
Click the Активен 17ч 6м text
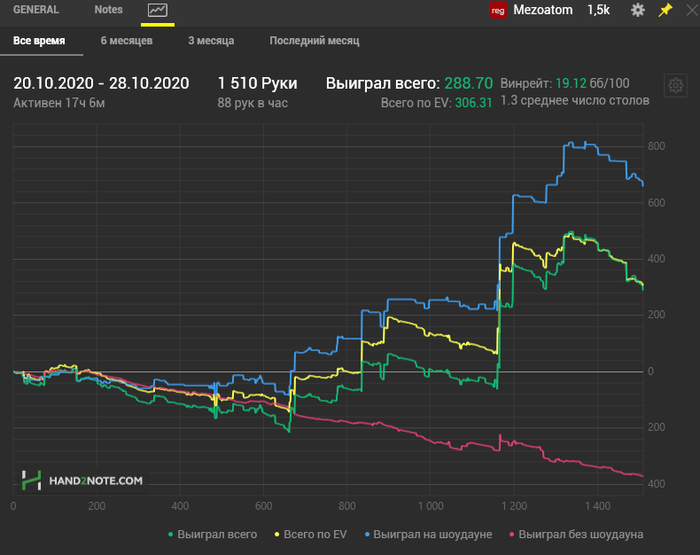[59, 103]
